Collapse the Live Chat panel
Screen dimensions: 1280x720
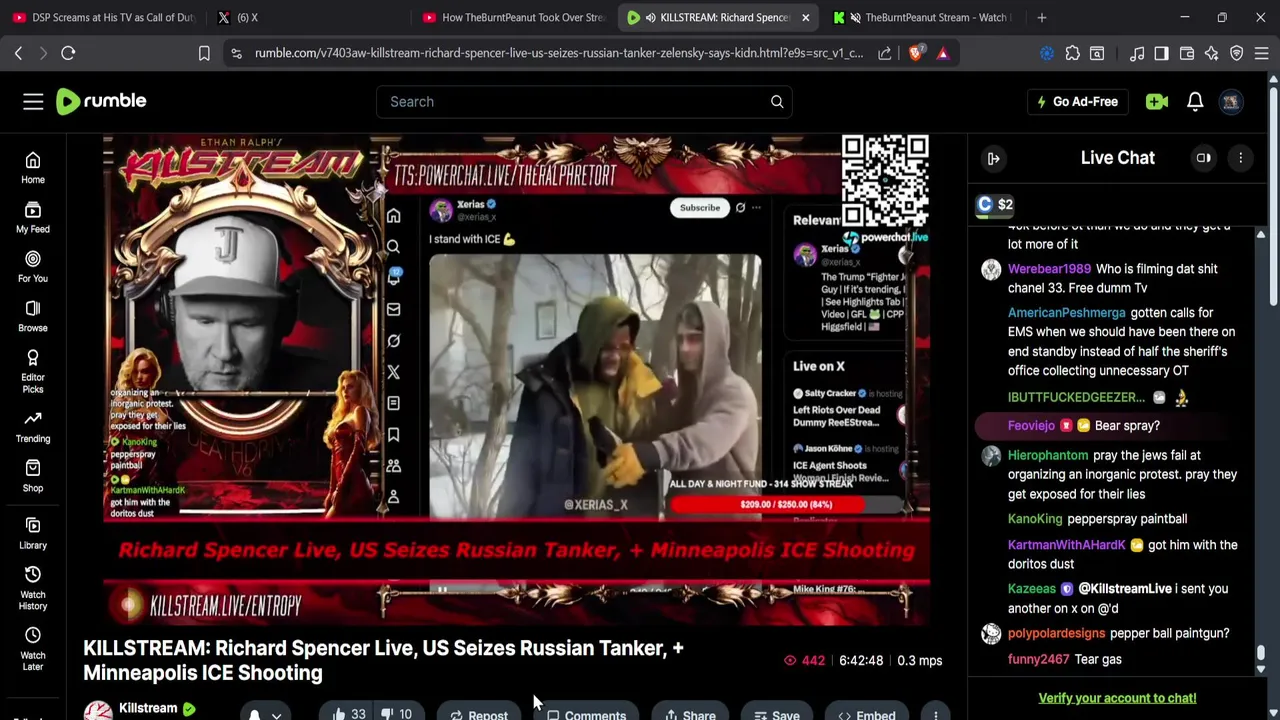click(993, 158)
